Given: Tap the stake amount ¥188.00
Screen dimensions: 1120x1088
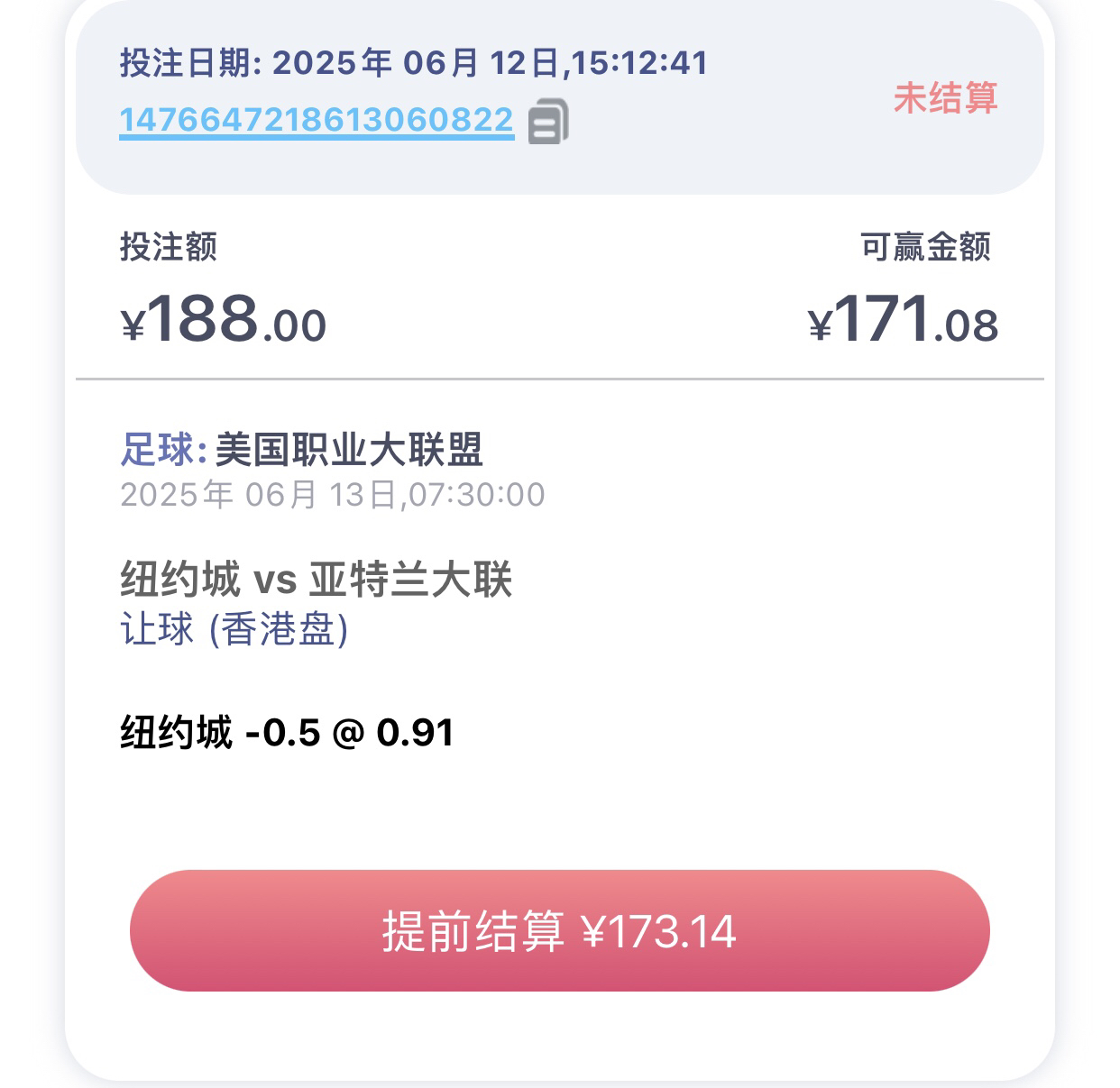Looking at the screenshot, I should tap(224, 319).
